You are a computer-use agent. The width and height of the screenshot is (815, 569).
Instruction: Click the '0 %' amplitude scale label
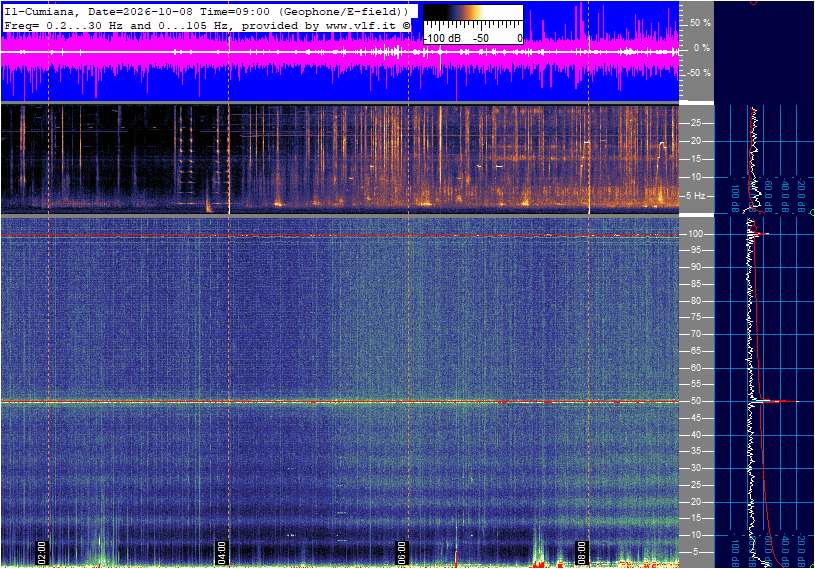[702, 48]
